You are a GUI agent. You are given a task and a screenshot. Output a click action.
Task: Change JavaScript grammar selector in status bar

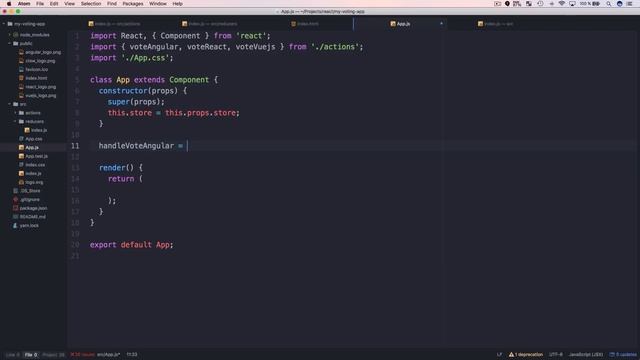586,355
